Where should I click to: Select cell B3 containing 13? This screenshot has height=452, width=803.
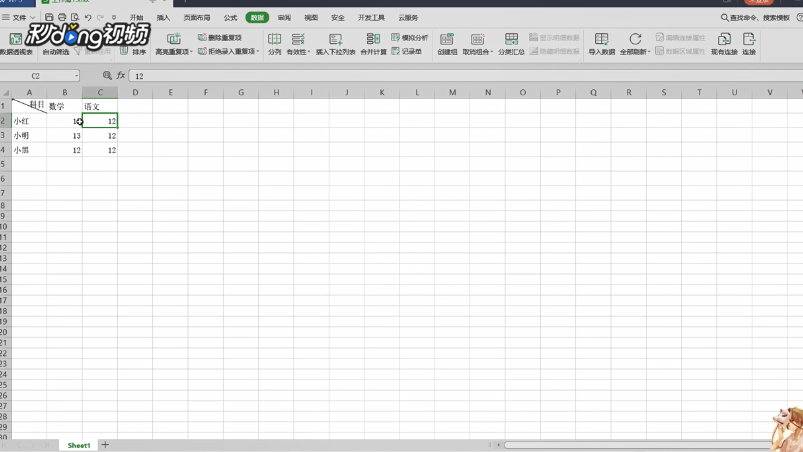click(x=65, y=136)
